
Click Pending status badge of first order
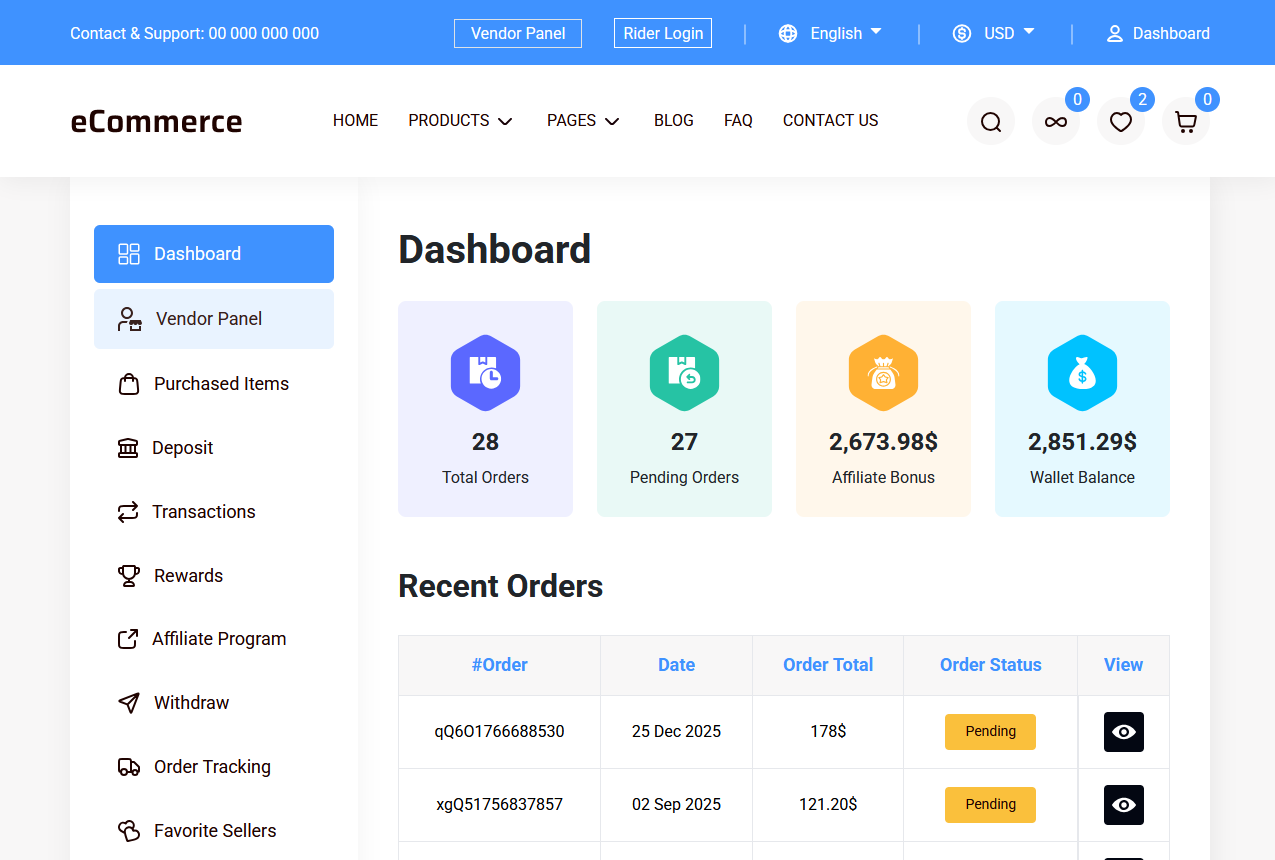click(990, 732)
